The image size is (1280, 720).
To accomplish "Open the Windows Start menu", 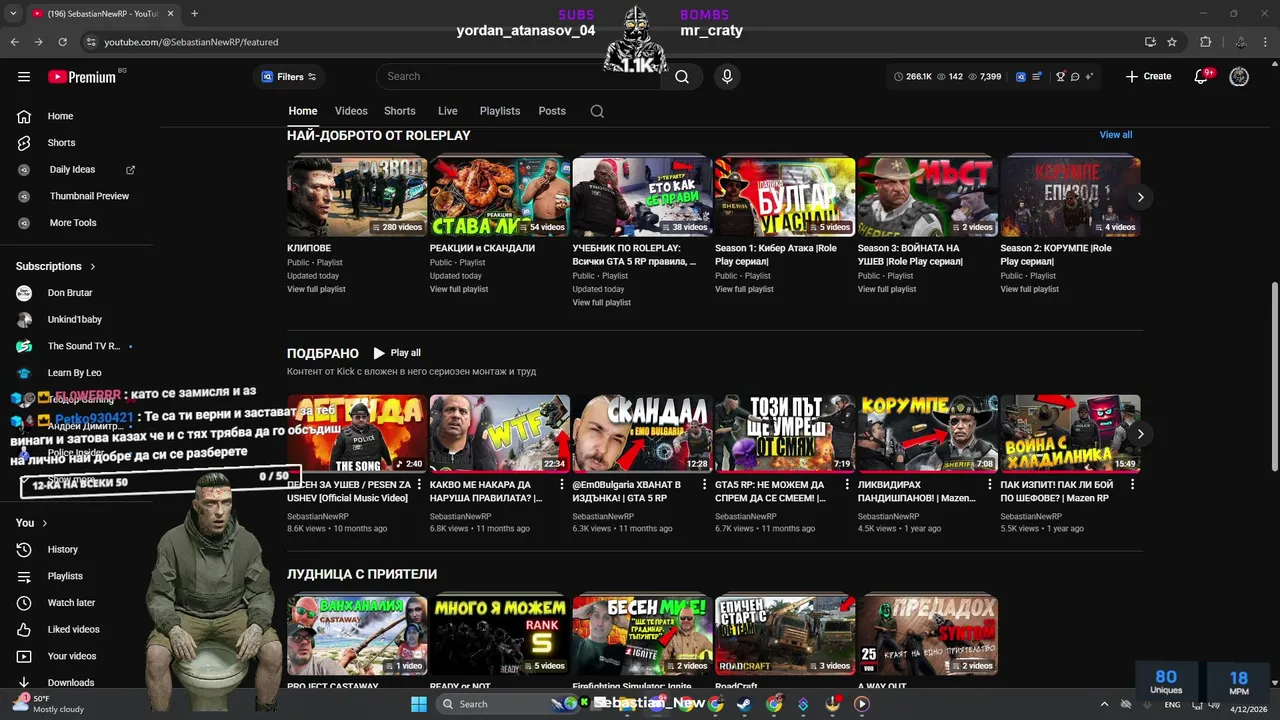I will coord(419,704).
